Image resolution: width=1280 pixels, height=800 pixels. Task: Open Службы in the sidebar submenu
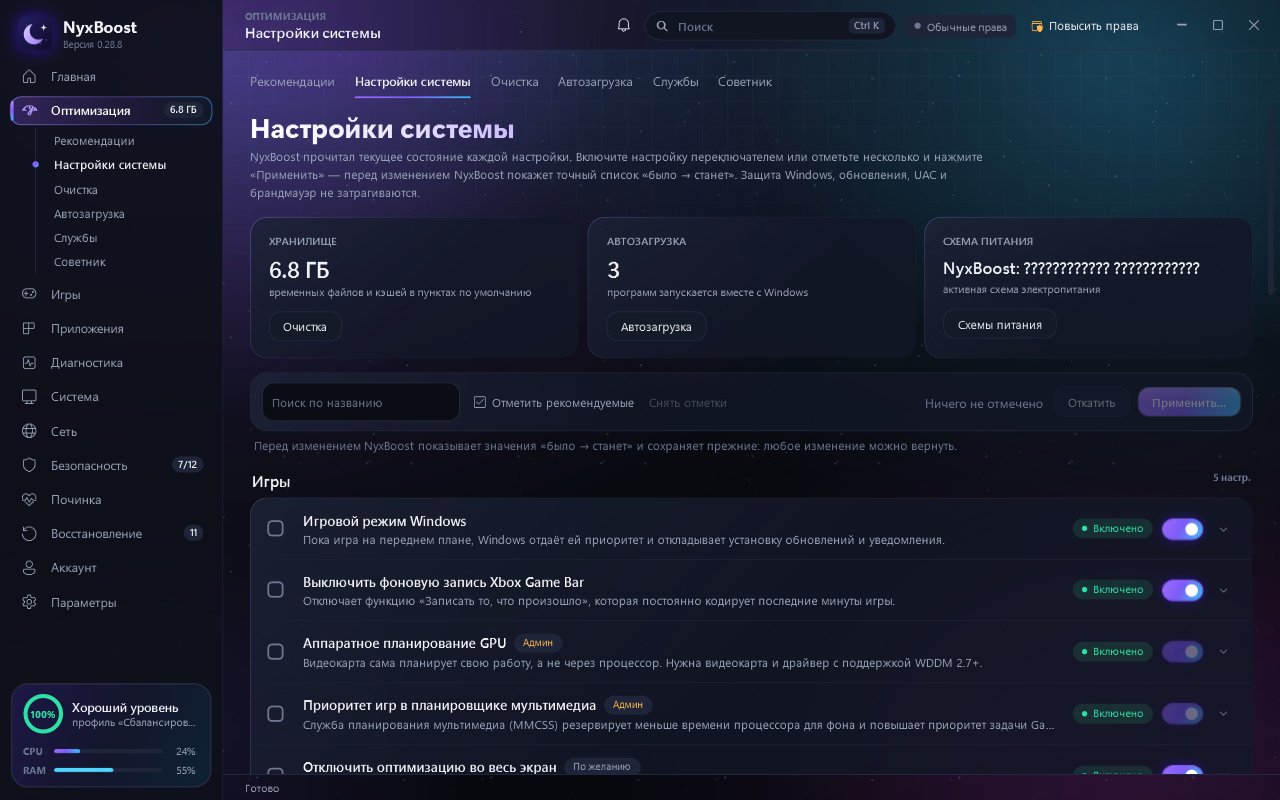tap(76, 238)
